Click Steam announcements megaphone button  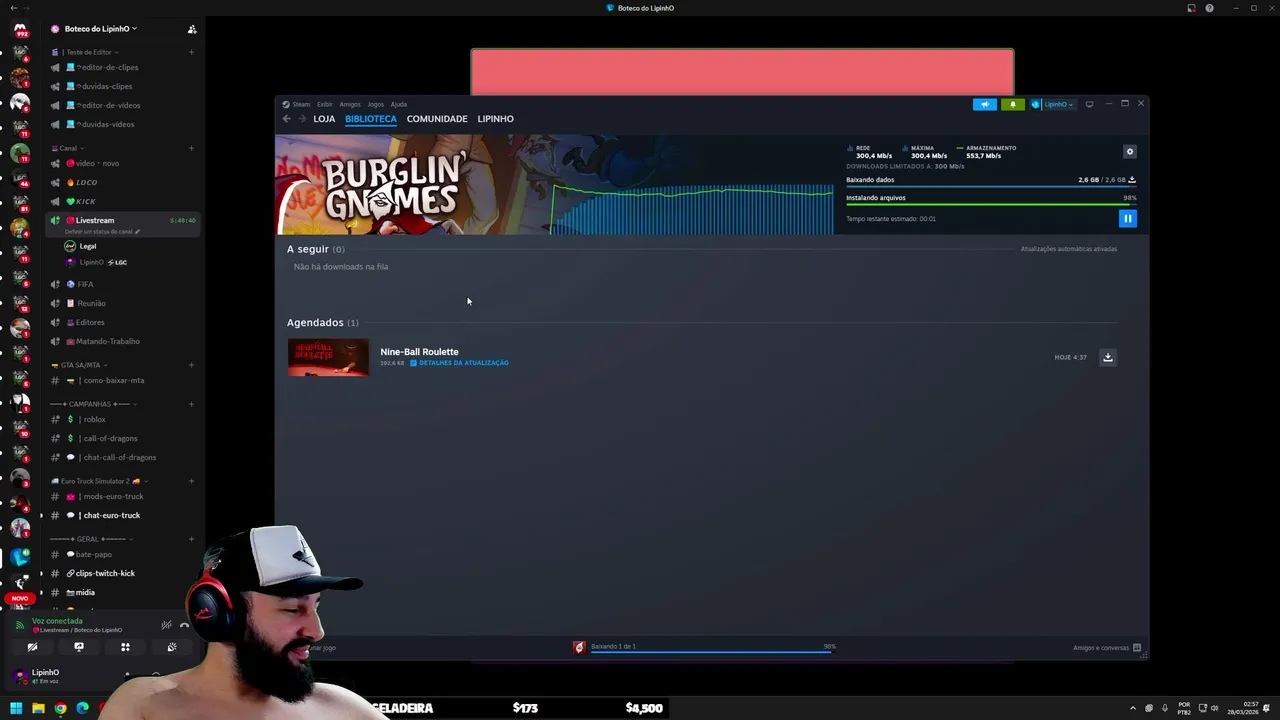[985, 104]
